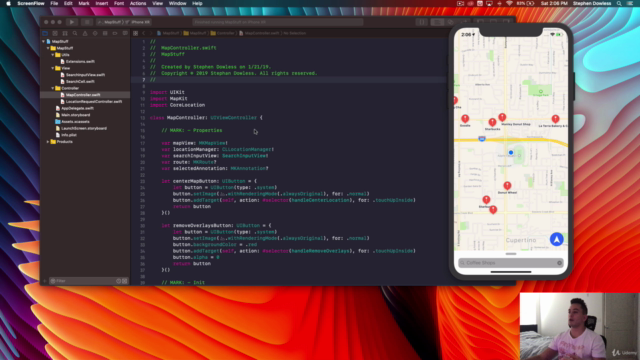
Task: Clear the simulator Coffee Shops search
Action: coord(559,263)
